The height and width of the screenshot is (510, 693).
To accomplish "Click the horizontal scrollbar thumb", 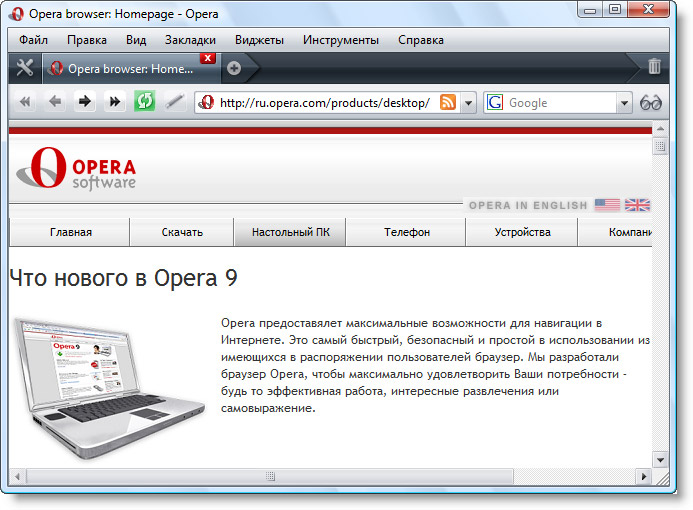I will pos(270,476).
